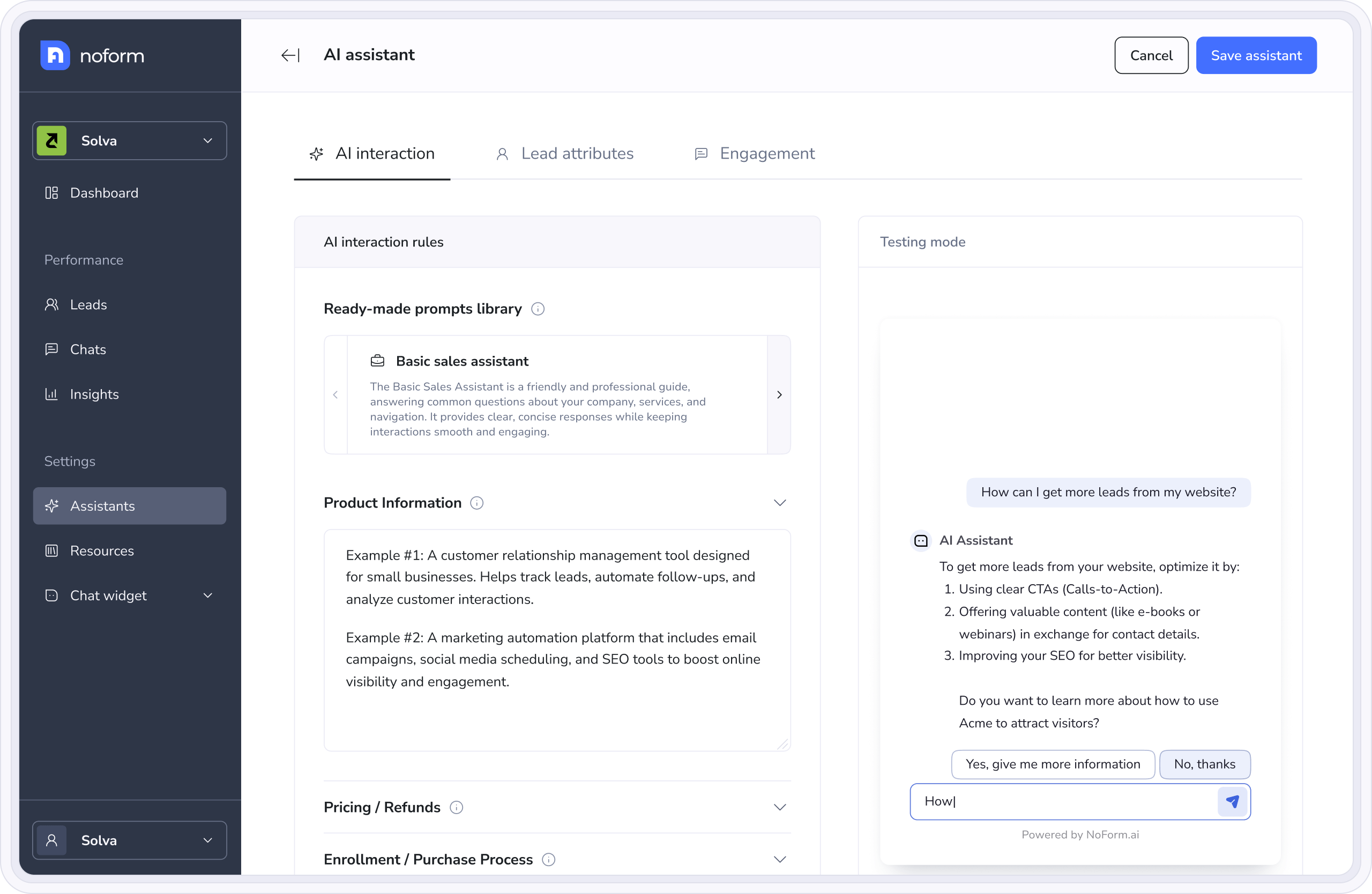This screenshot has width=1372, height=894.
Task: Open Leads from the sidebar
Action: pos(130,304)
